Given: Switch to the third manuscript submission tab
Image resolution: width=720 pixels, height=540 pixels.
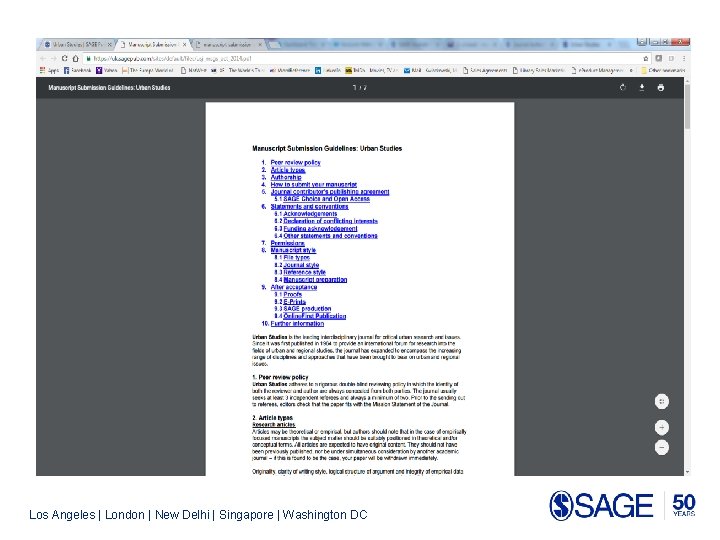Looking at the screenshot, I should (x=227, y=45).
